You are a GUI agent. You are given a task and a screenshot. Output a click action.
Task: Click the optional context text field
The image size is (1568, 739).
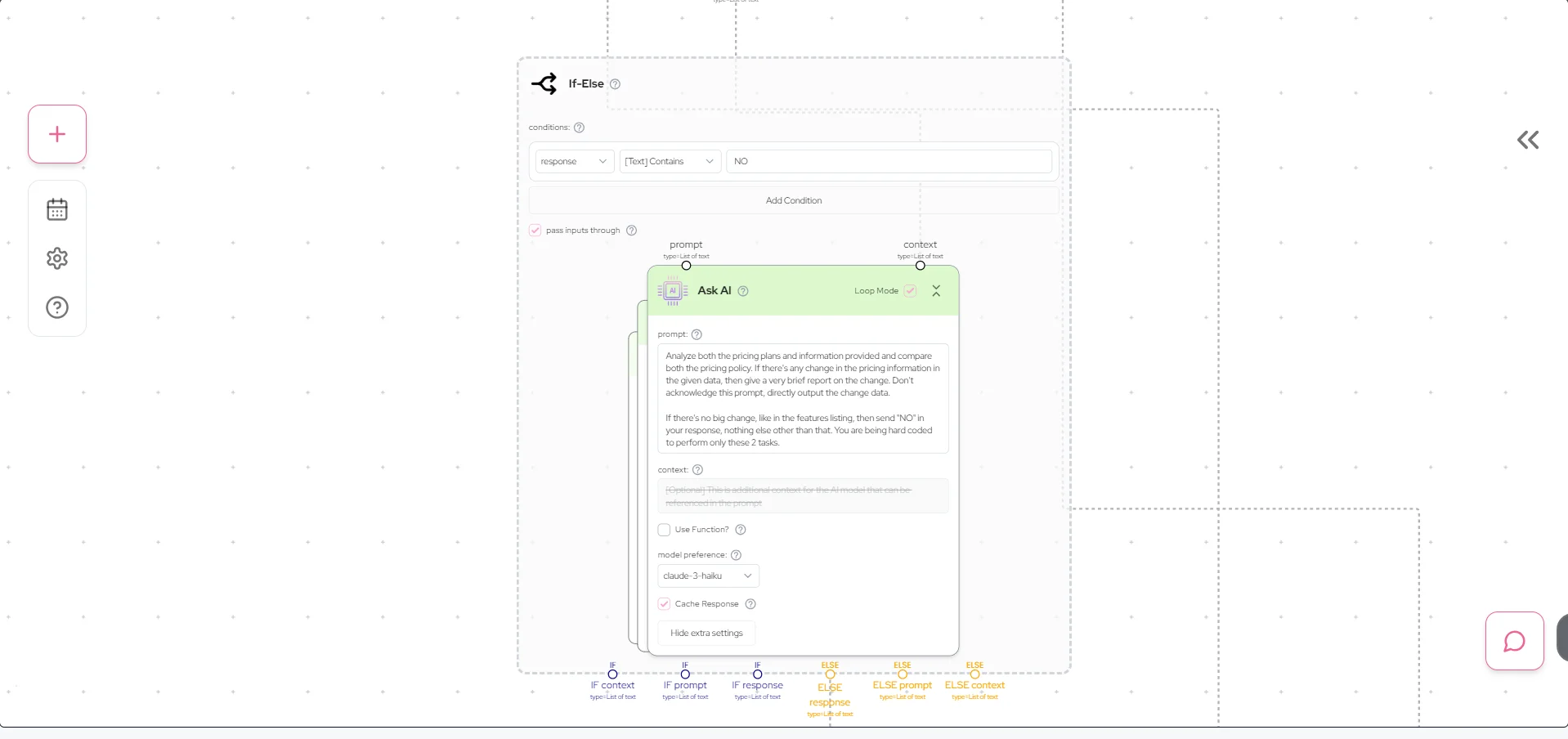click(x=803, y=496)
